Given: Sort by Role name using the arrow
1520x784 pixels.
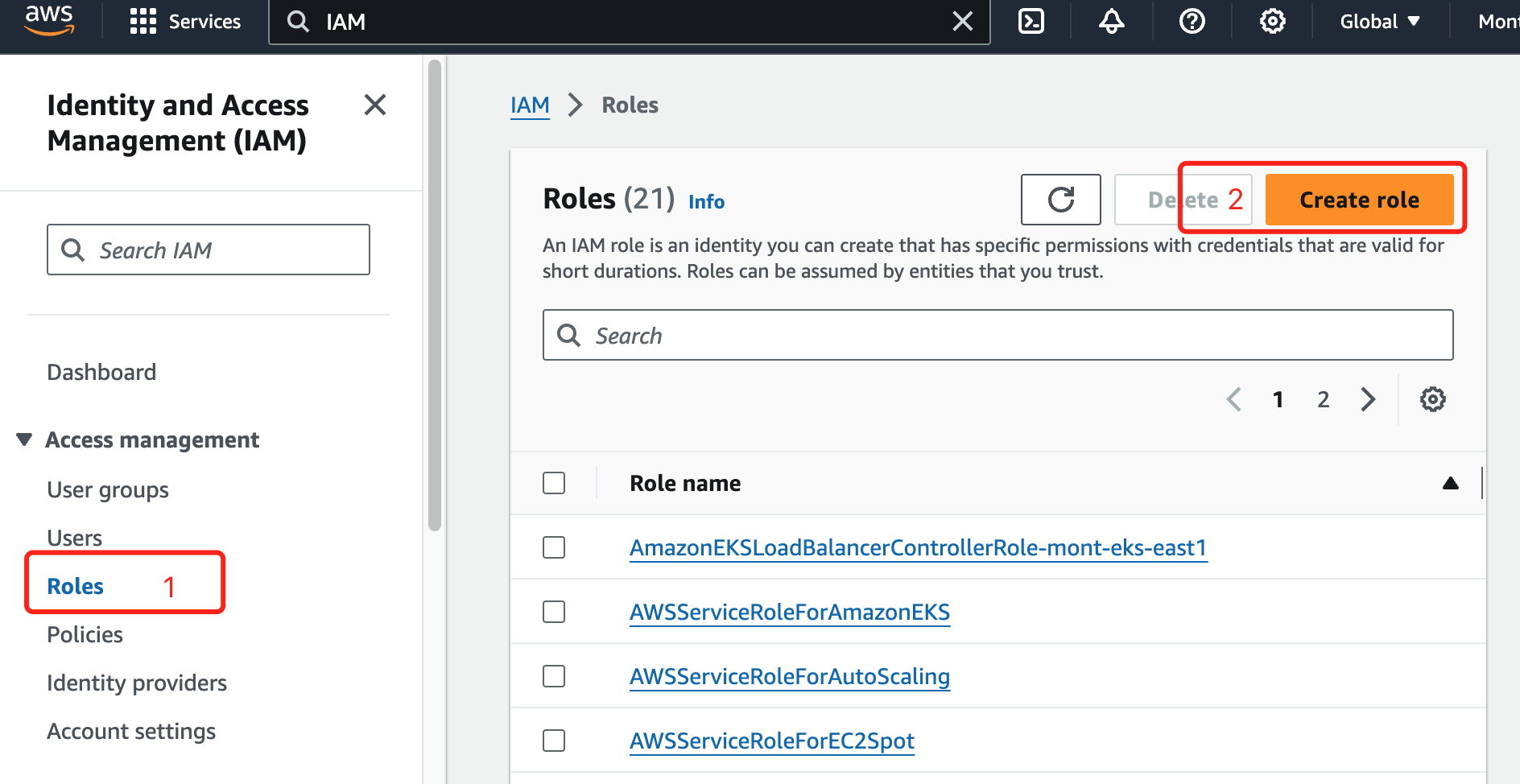Looking at the screenshot, I should (1451, 483).
